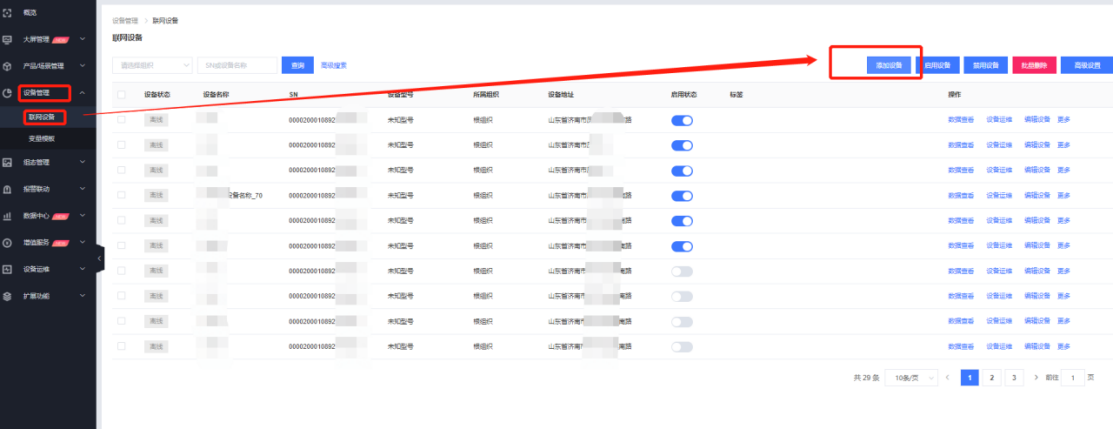
Task: Collapse the 设备管理 menu chevron
Action: [82, 93]
